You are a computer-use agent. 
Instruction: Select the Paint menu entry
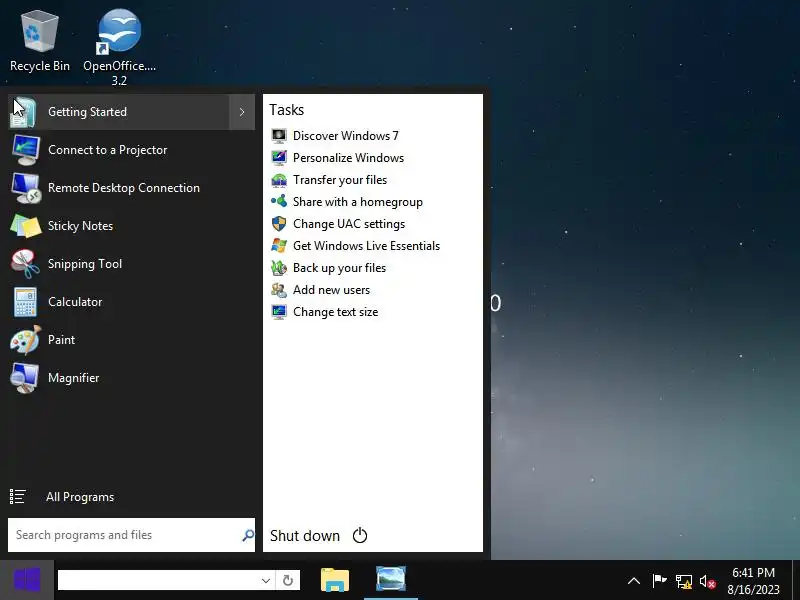point(131,340)
